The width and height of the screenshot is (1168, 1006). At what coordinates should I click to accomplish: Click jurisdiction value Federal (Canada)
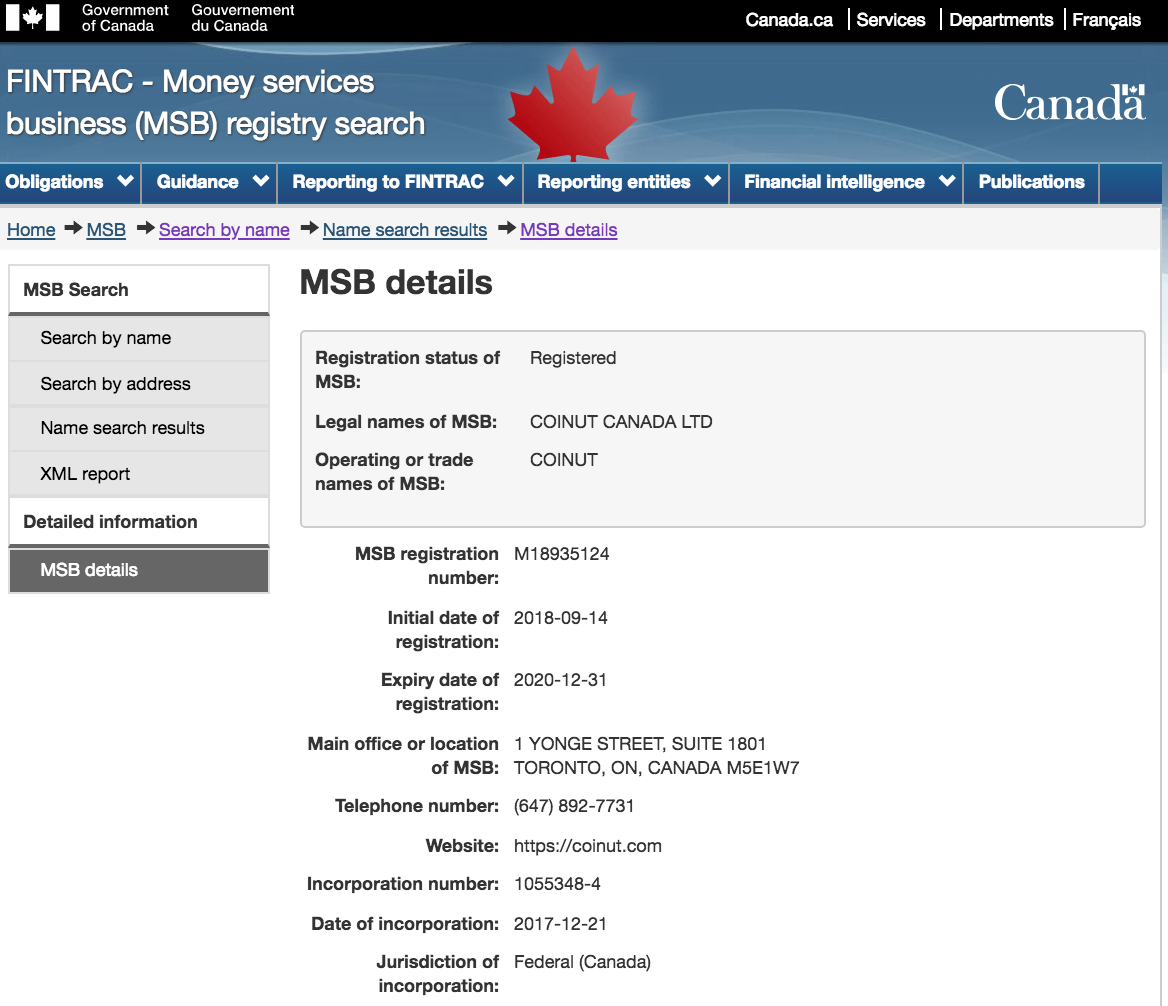[x=582, y=962]
